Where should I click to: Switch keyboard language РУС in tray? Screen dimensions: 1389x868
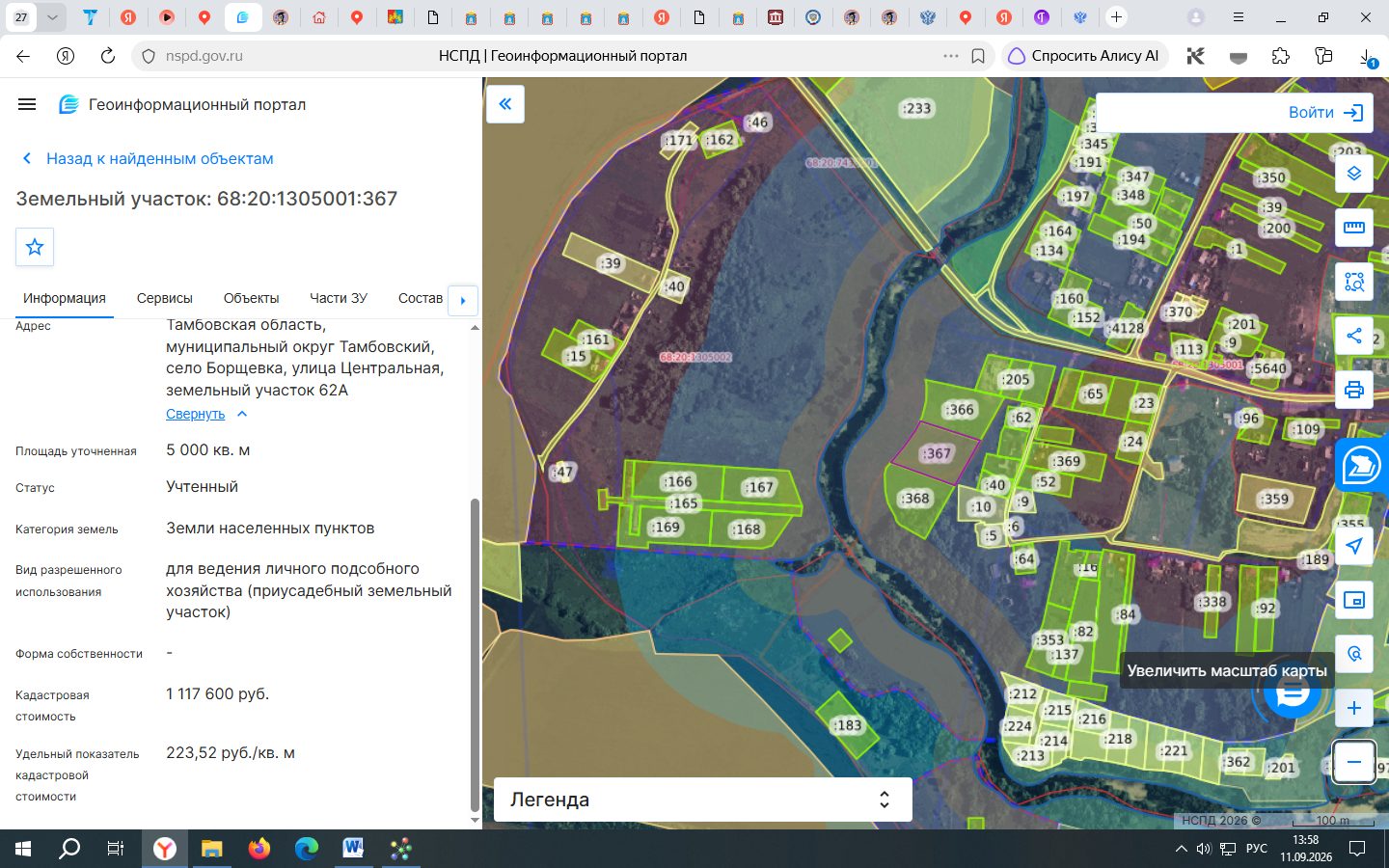[x=1256, y=849]
